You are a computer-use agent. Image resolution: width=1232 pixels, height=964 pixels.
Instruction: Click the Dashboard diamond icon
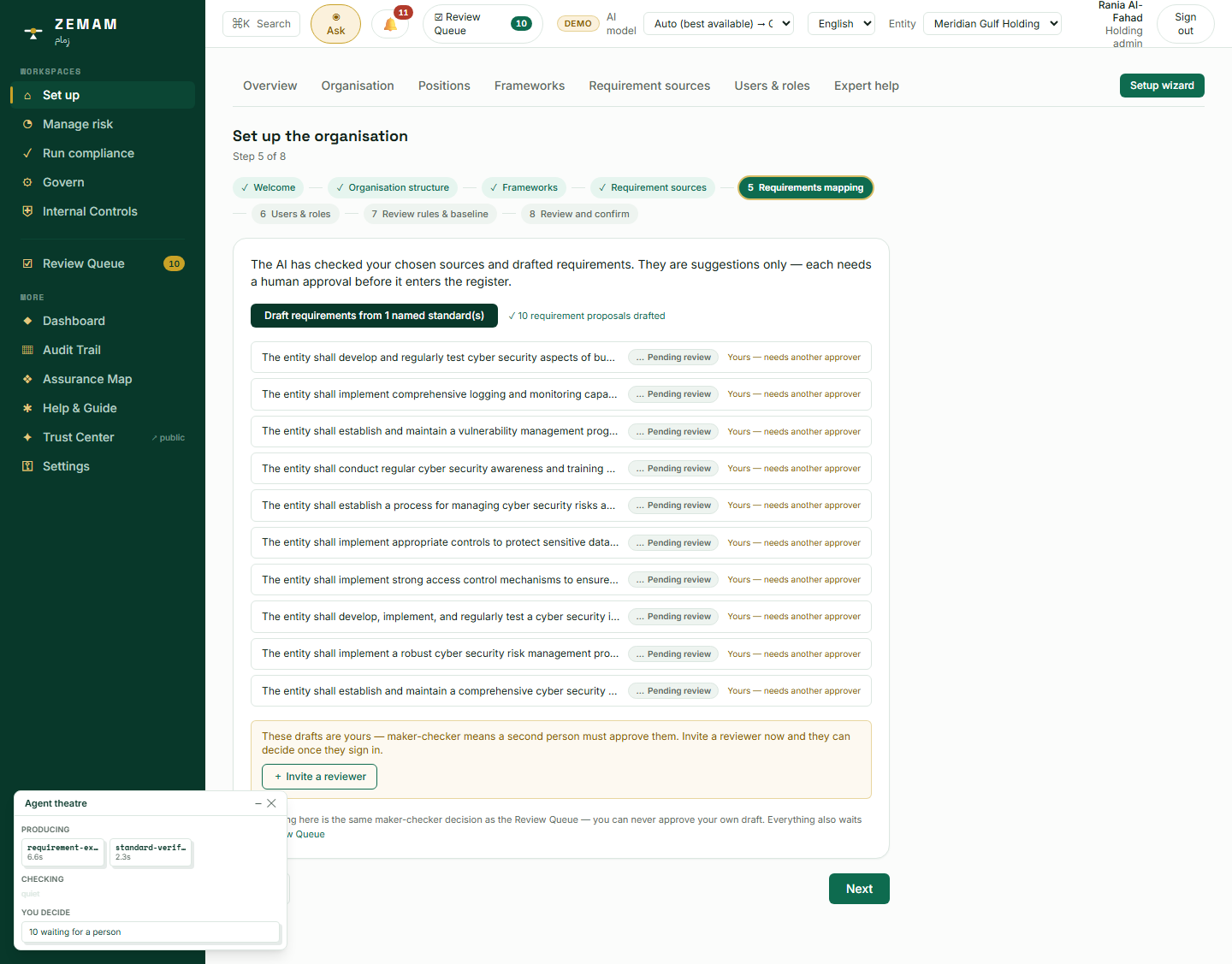(27, 321)
